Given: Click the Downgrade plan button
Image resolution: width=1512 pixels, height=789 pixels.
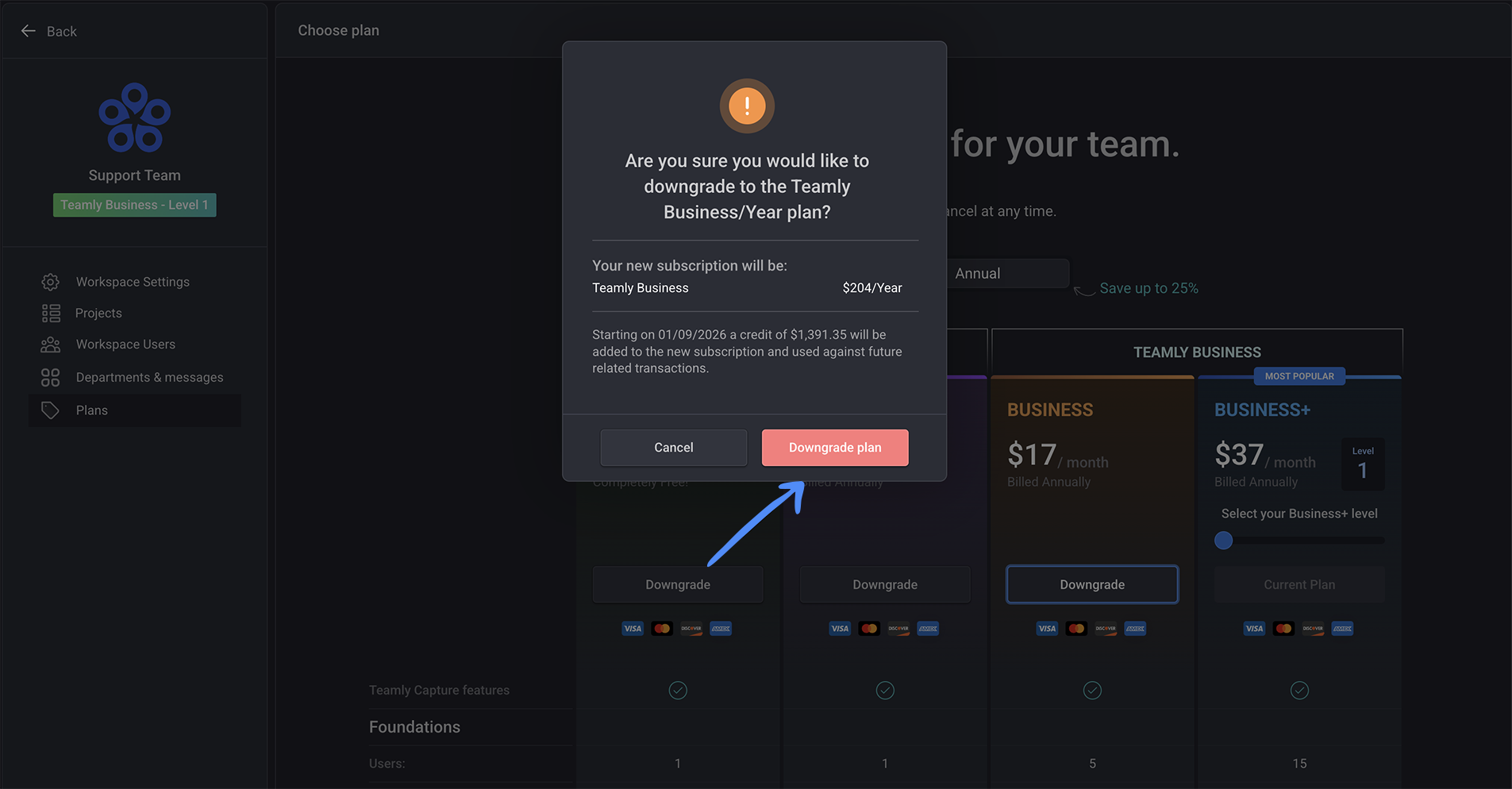Looking at the screenshot, I should (835, 448).
